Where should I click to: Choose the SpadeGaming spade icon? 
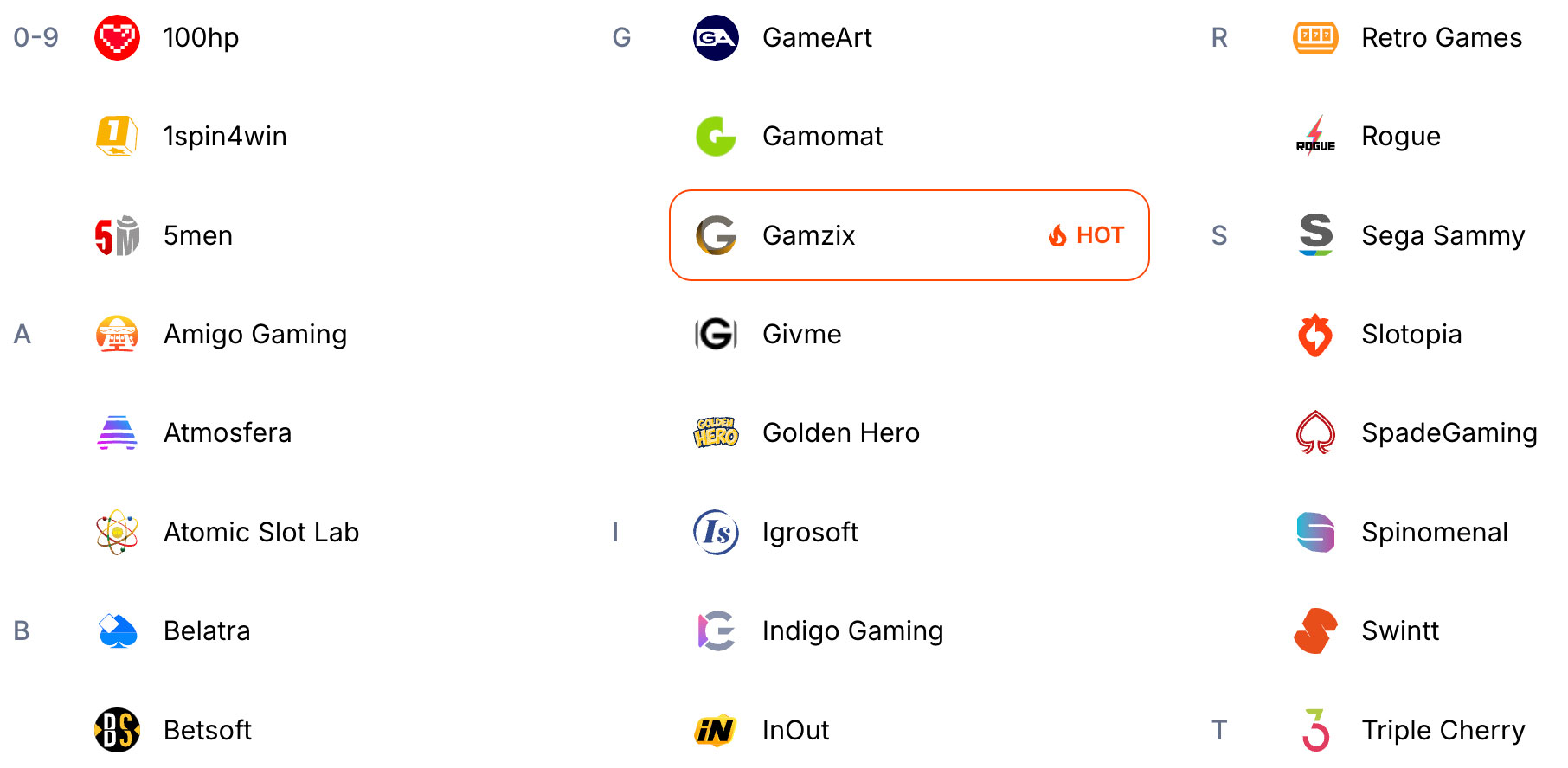[x=1315, y=432]
